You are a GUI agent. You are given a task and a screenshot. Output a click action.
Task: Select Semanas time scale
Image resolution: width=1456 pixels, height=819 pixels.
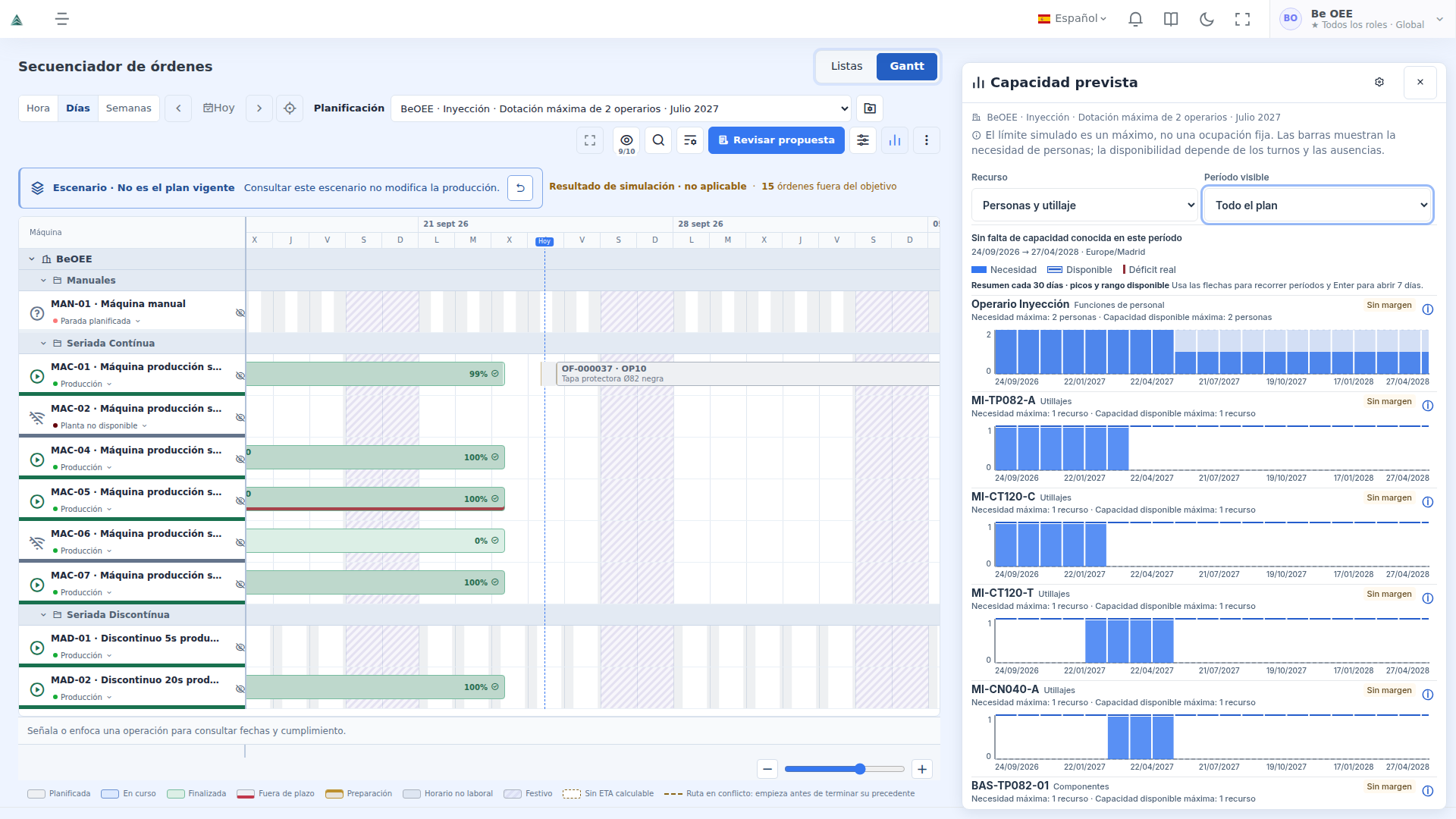[128, 108]
